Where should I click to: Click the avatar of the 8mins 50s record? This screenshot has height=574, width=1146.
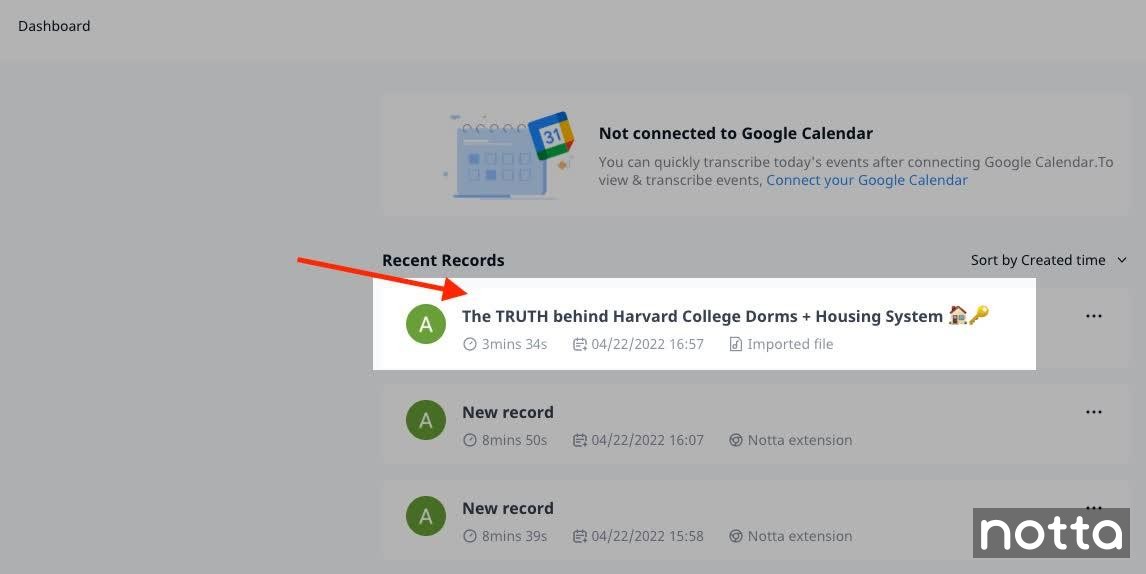426,421
